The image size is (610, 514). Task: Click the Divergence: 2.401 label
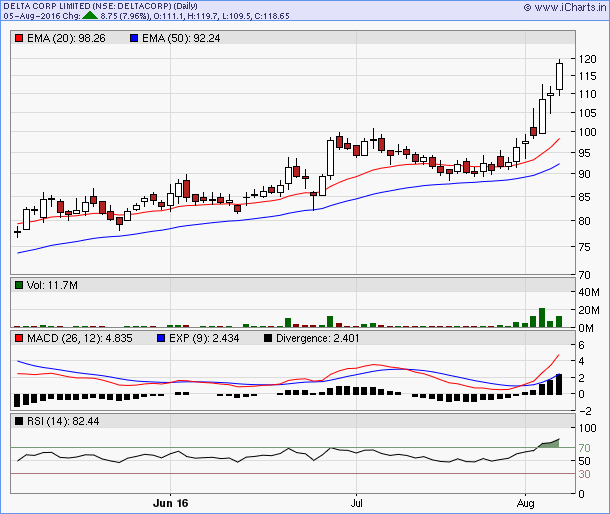317,338
